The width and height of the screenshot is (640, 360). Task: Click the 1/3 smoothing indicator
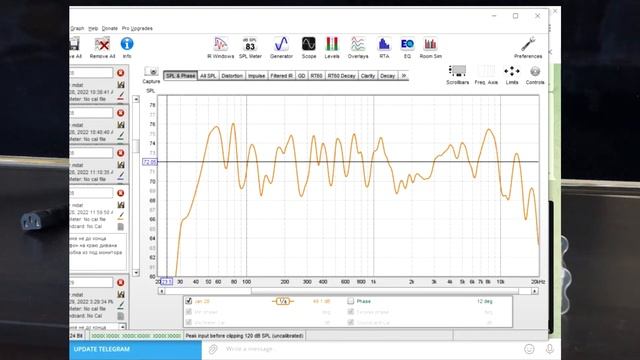click(283, 301)
